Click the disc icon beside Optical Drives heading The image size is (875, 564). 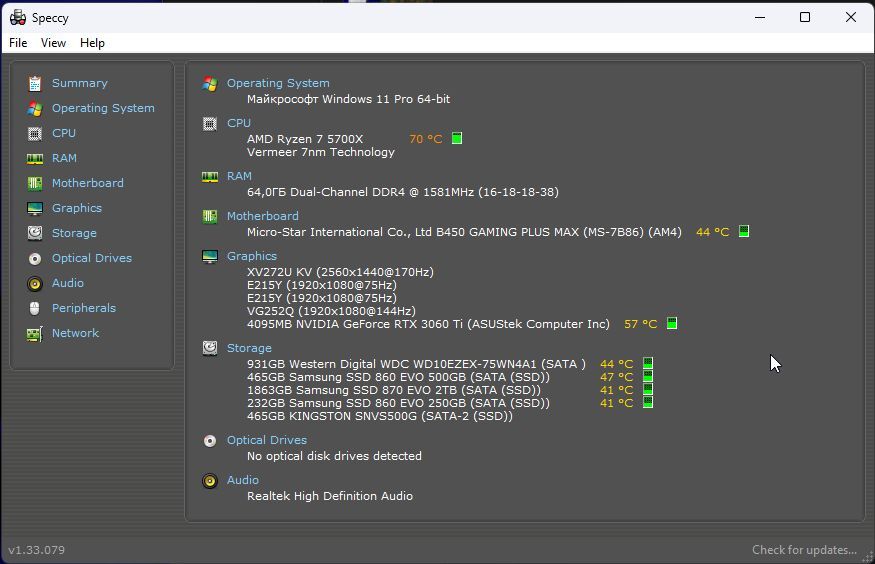[210, 441]
